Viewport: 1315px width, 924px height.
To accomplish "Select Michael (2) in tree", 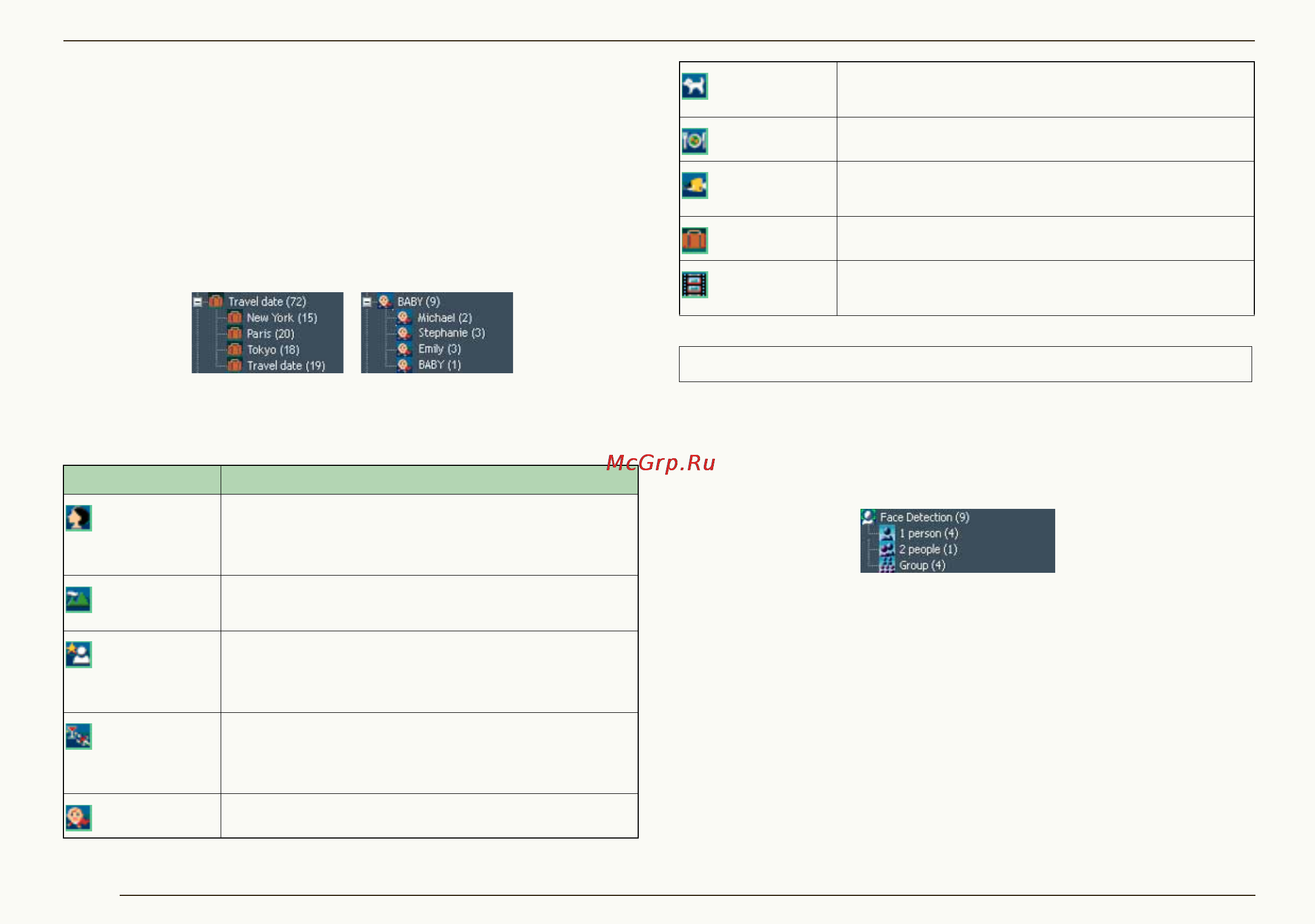I will pyautogui.click(x=445, y=318).
